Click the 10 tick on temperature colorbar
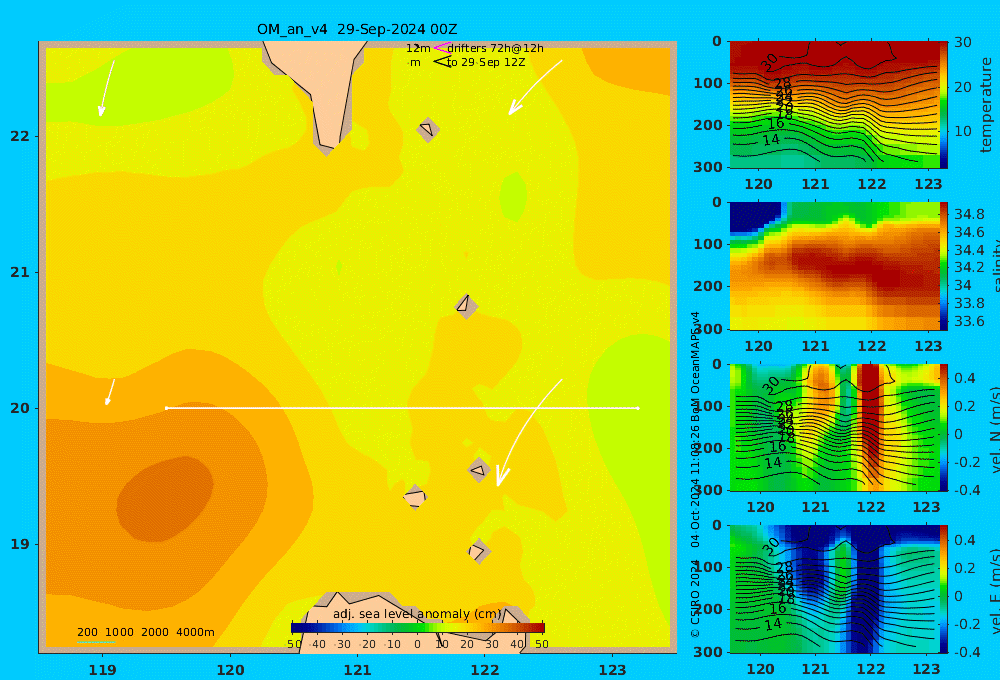1000x680 pixels. click(962, 131)
